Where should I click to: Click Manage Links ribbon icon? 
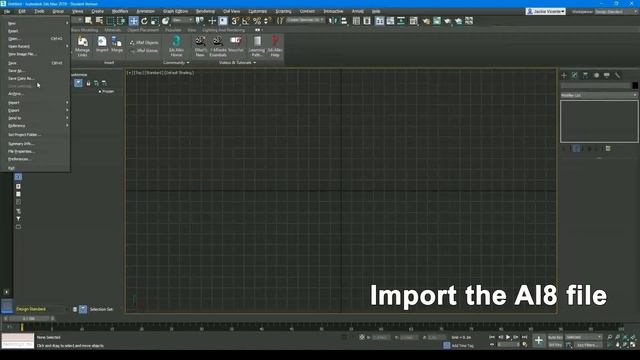(82, 46)
